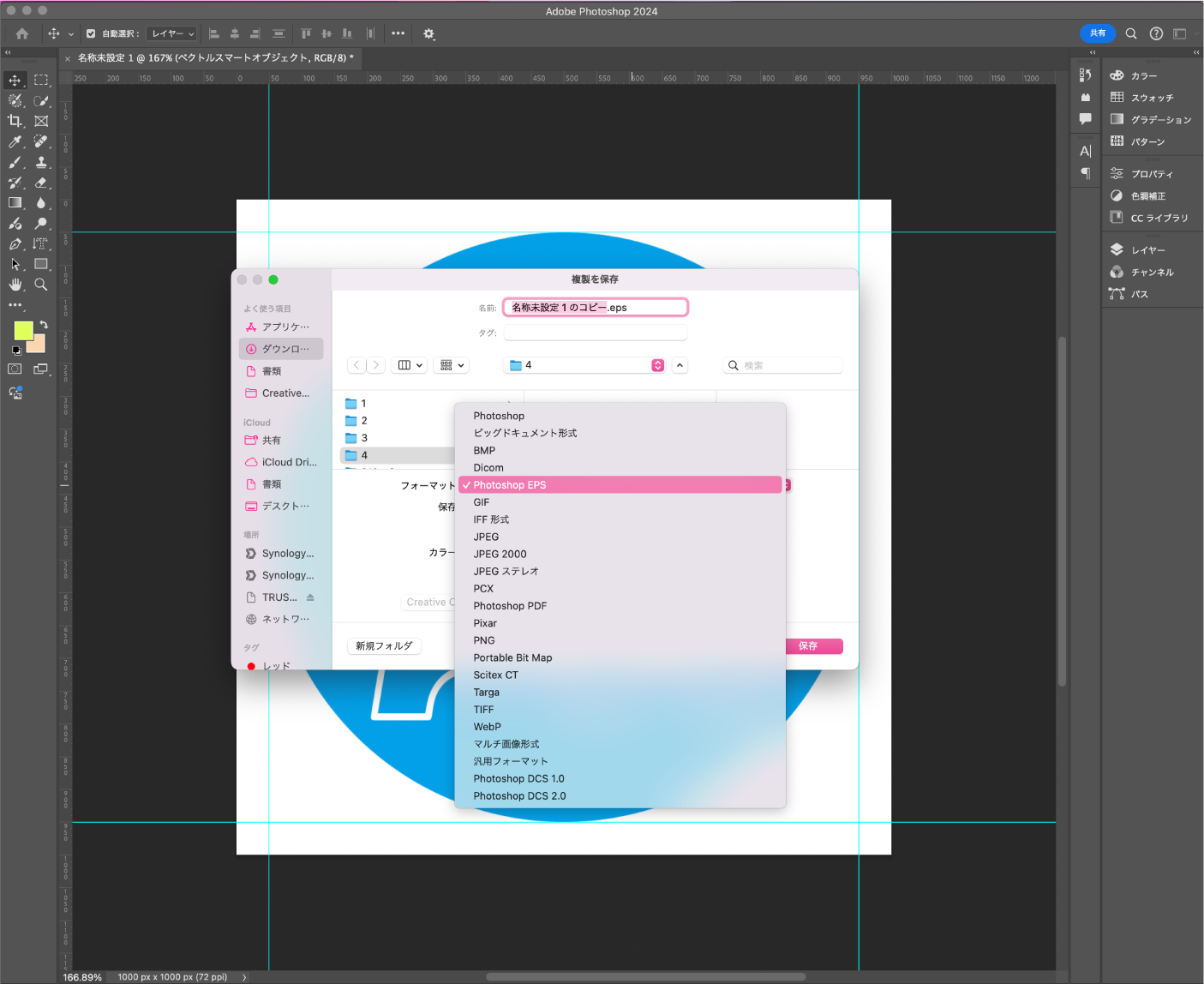
Task: Click the foreground color swatch
Action: point(22,330)
